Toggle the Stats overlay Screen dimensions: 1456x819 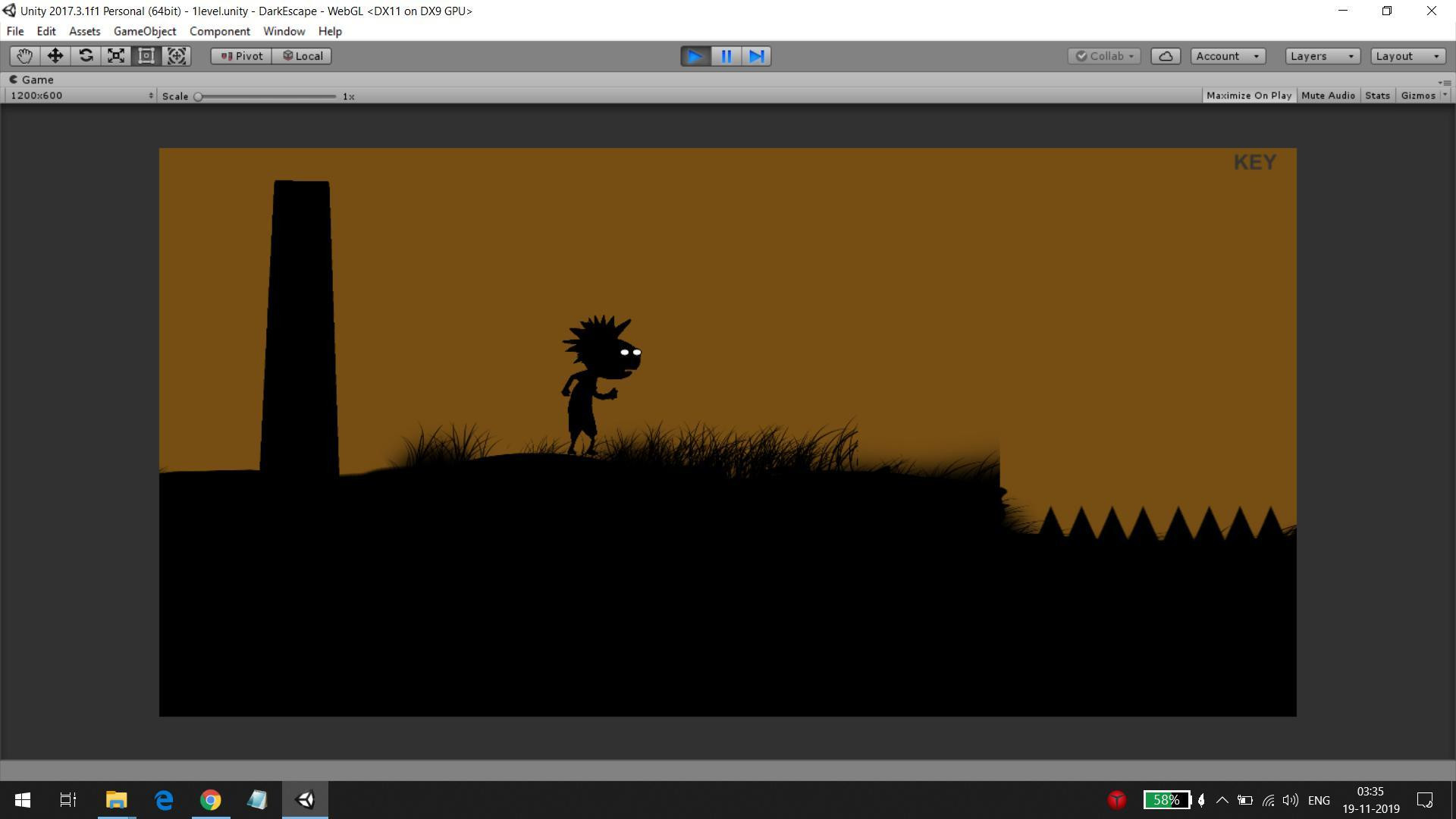tap(1377, 96)
